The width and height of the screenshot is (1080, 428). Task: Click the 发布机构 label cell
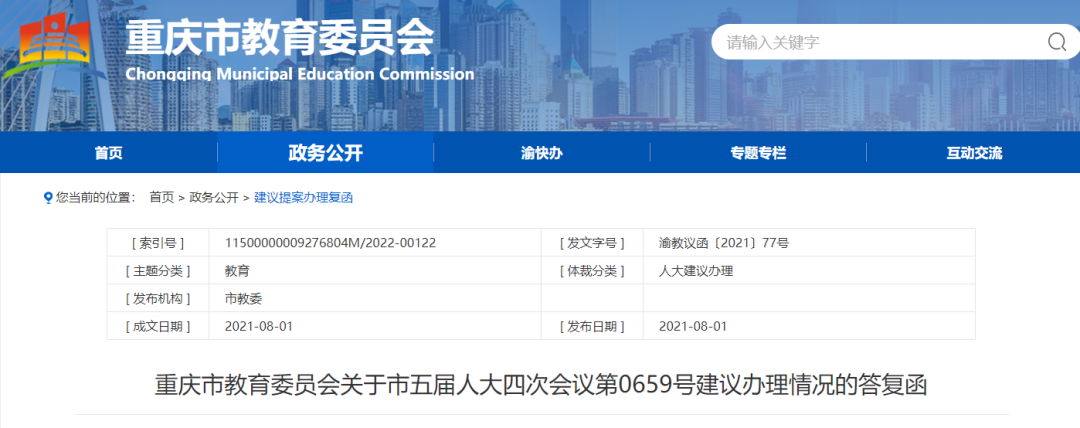[x=158, y=298]
